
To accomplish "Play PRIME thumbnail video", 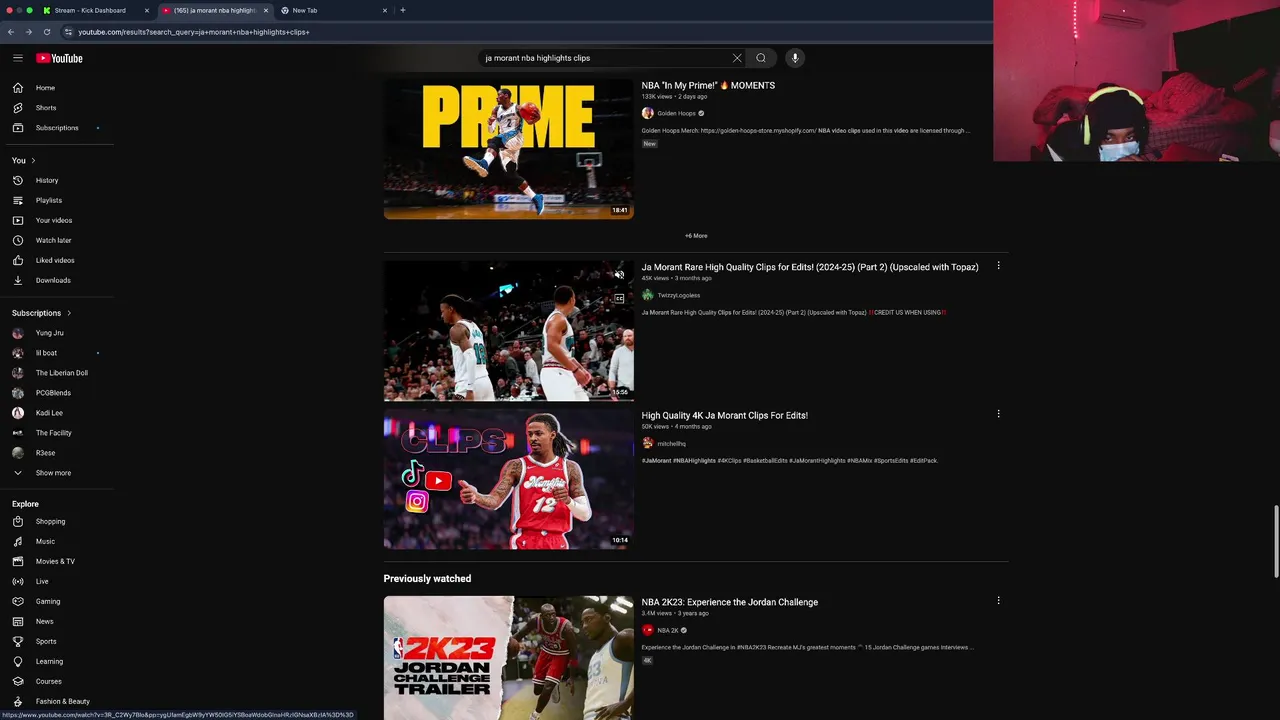I will 508,149.
